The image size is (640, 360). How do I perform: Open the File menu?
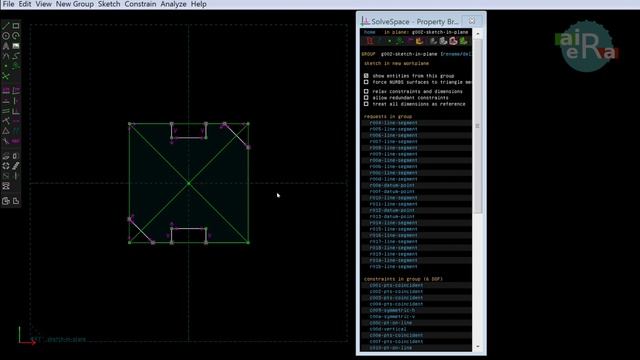[8, 4]
